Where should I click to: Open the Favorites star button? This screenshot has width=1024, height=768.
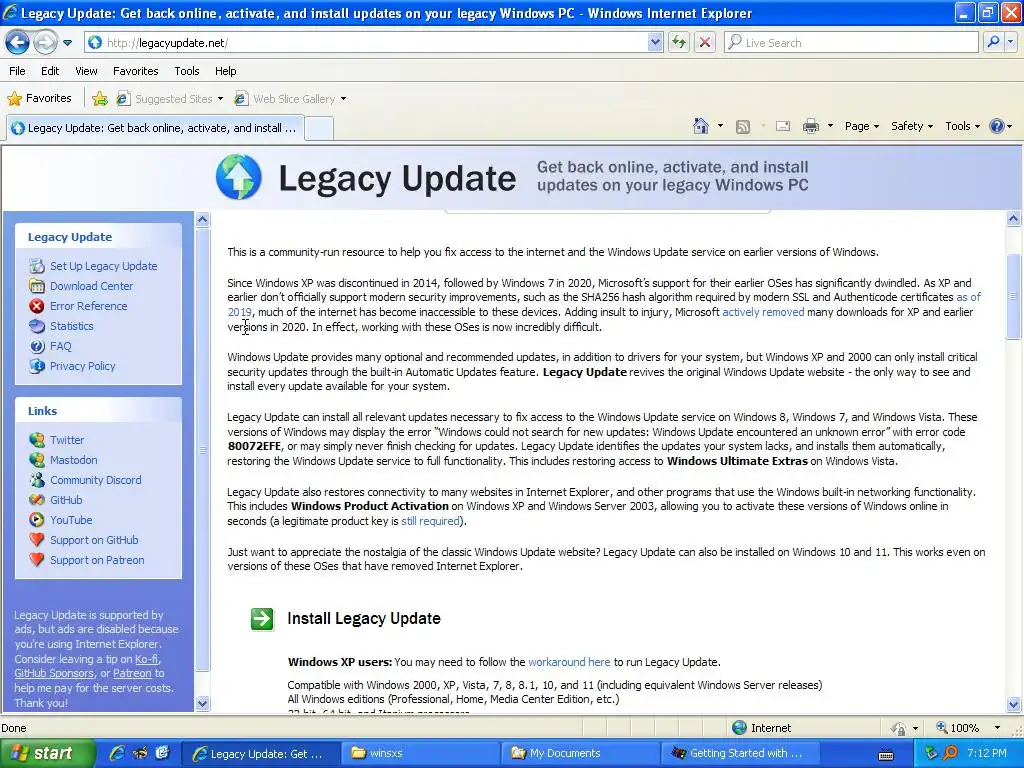point(39,99)
